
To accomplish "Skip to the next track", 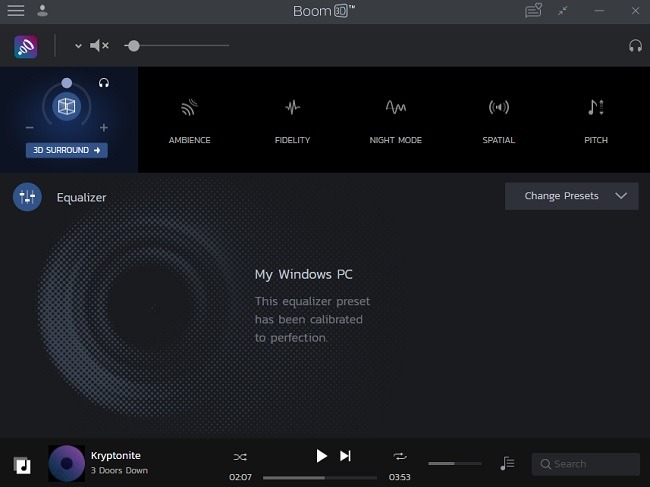I will [x=345, y=456].
